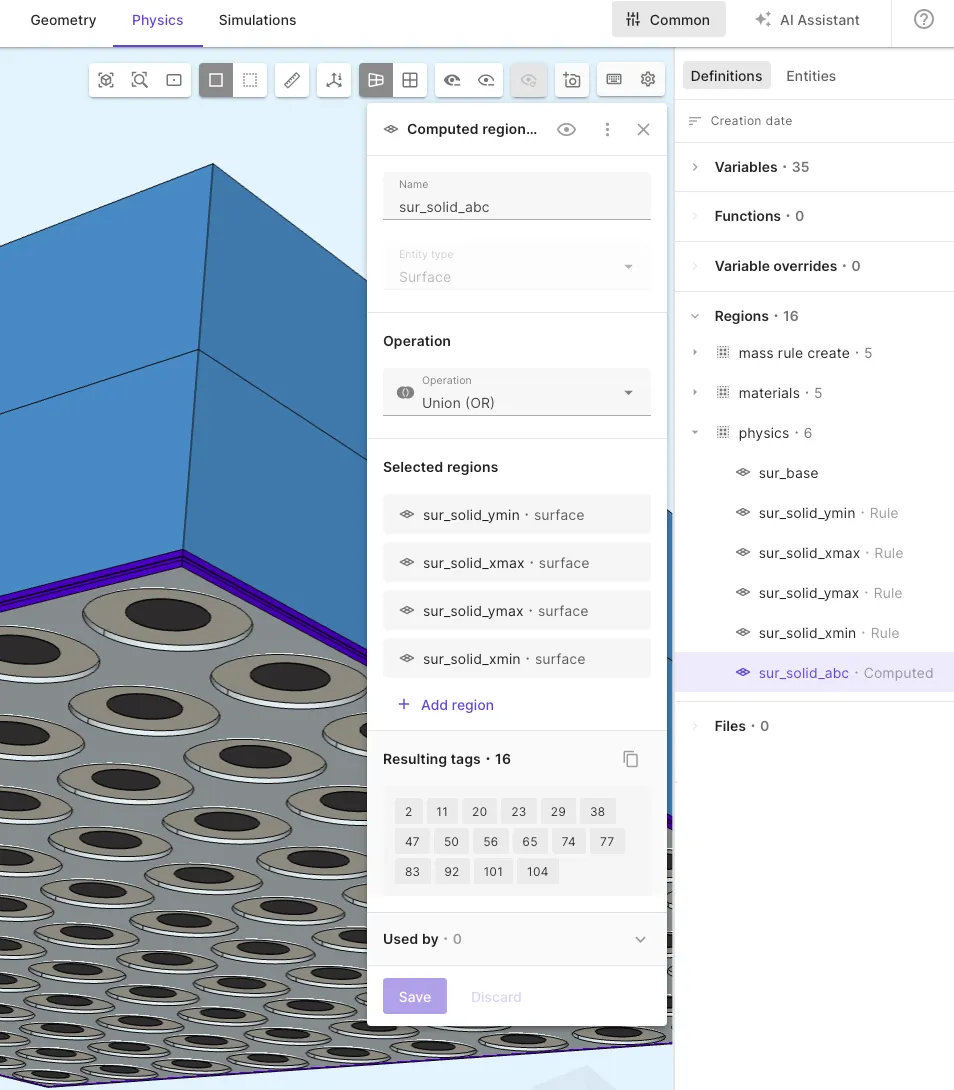
Task: Click the Discard button
Action: (496, 996)
